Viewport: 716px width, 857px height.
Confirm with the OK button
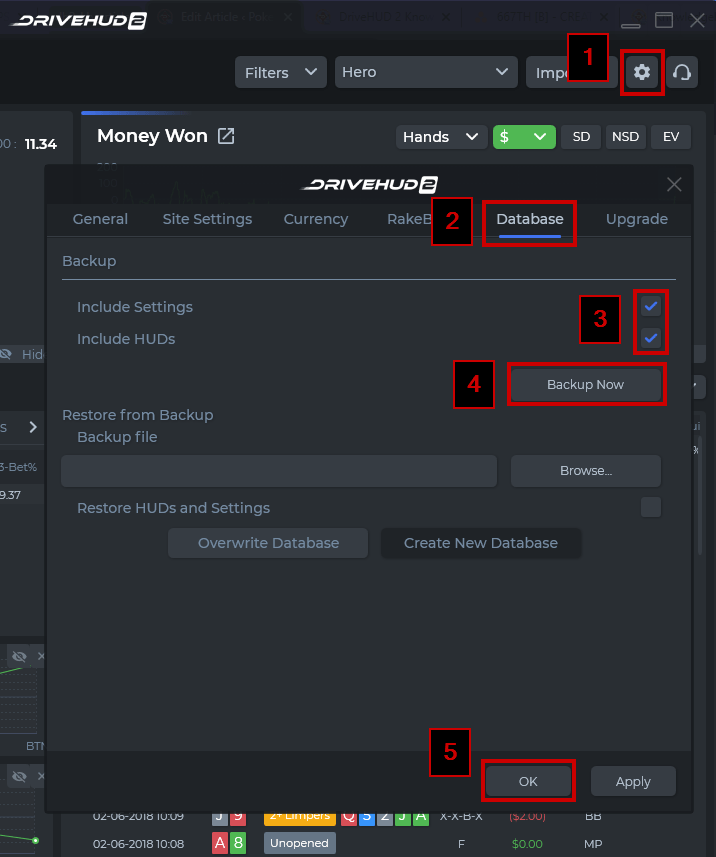point(528,782)
